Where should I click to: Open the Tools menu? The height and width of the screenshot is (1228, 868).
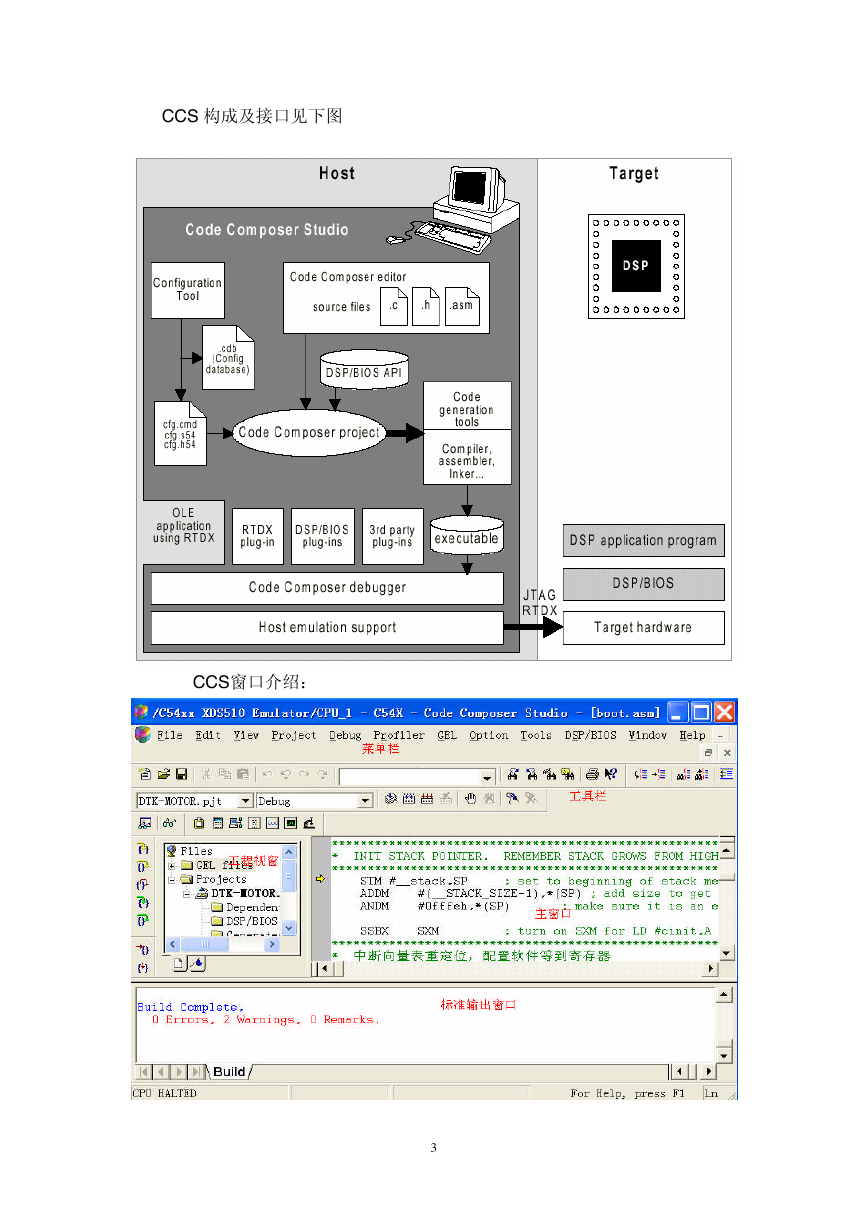[x=536, y=735]
